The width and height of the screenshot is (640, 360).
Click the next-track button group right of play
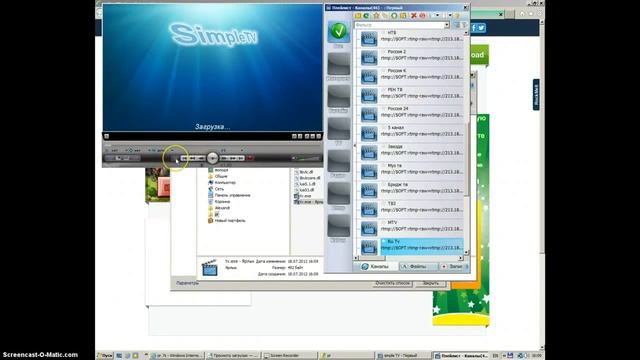(232, 158)
